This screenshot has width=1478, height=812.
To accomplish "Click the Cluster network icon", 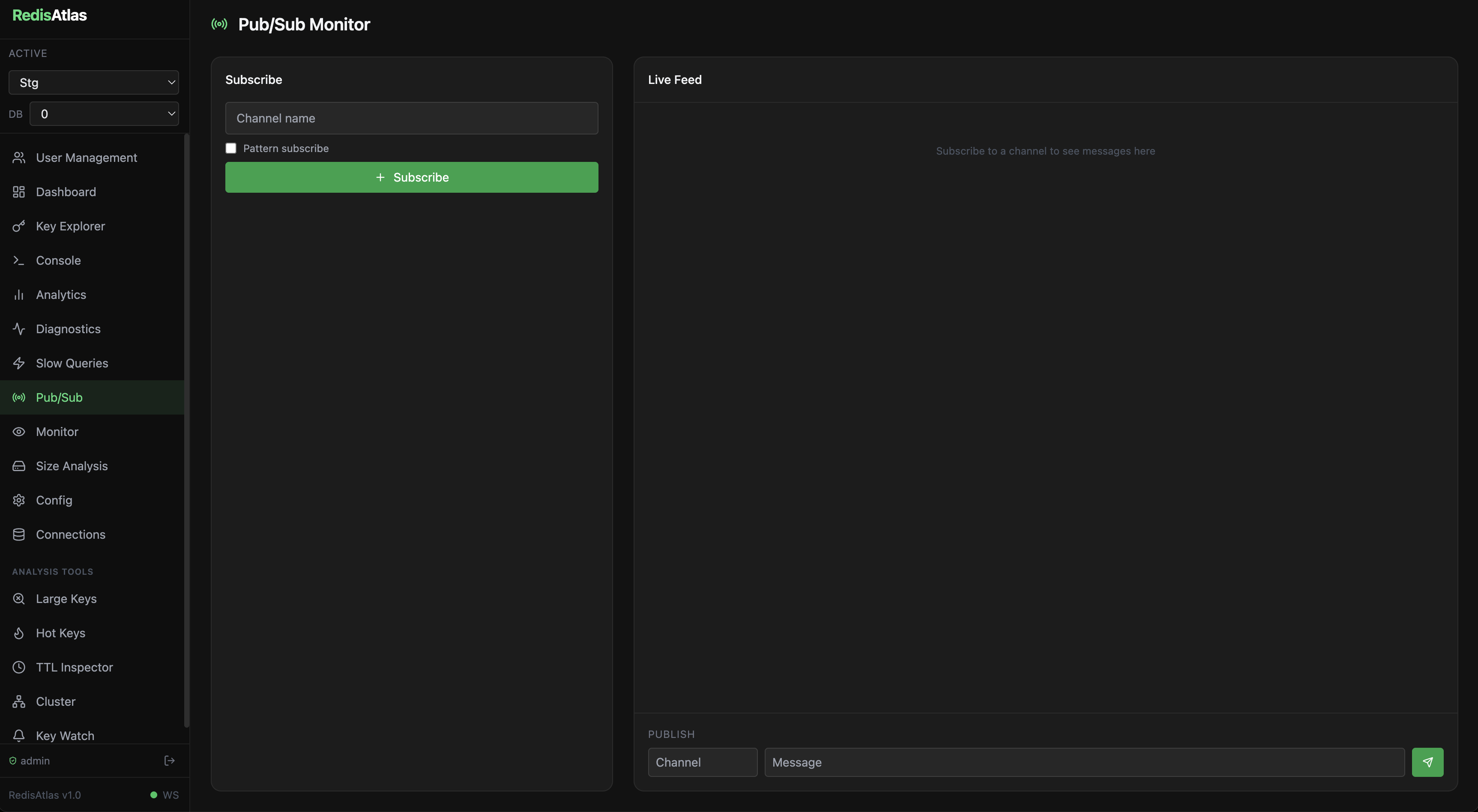I will tap(19, 702).
